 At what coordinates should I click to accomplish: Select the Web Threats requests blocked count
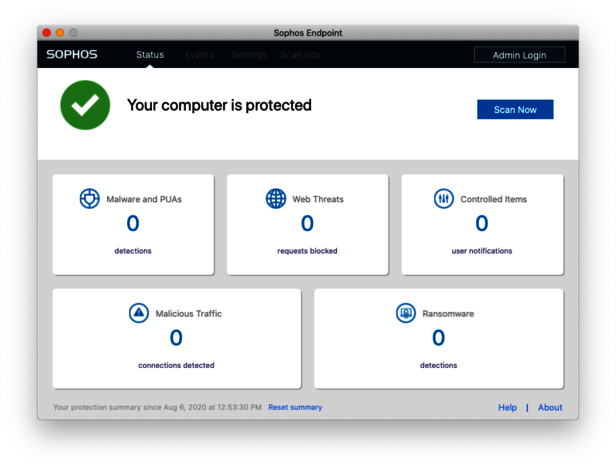pos(307,224)
